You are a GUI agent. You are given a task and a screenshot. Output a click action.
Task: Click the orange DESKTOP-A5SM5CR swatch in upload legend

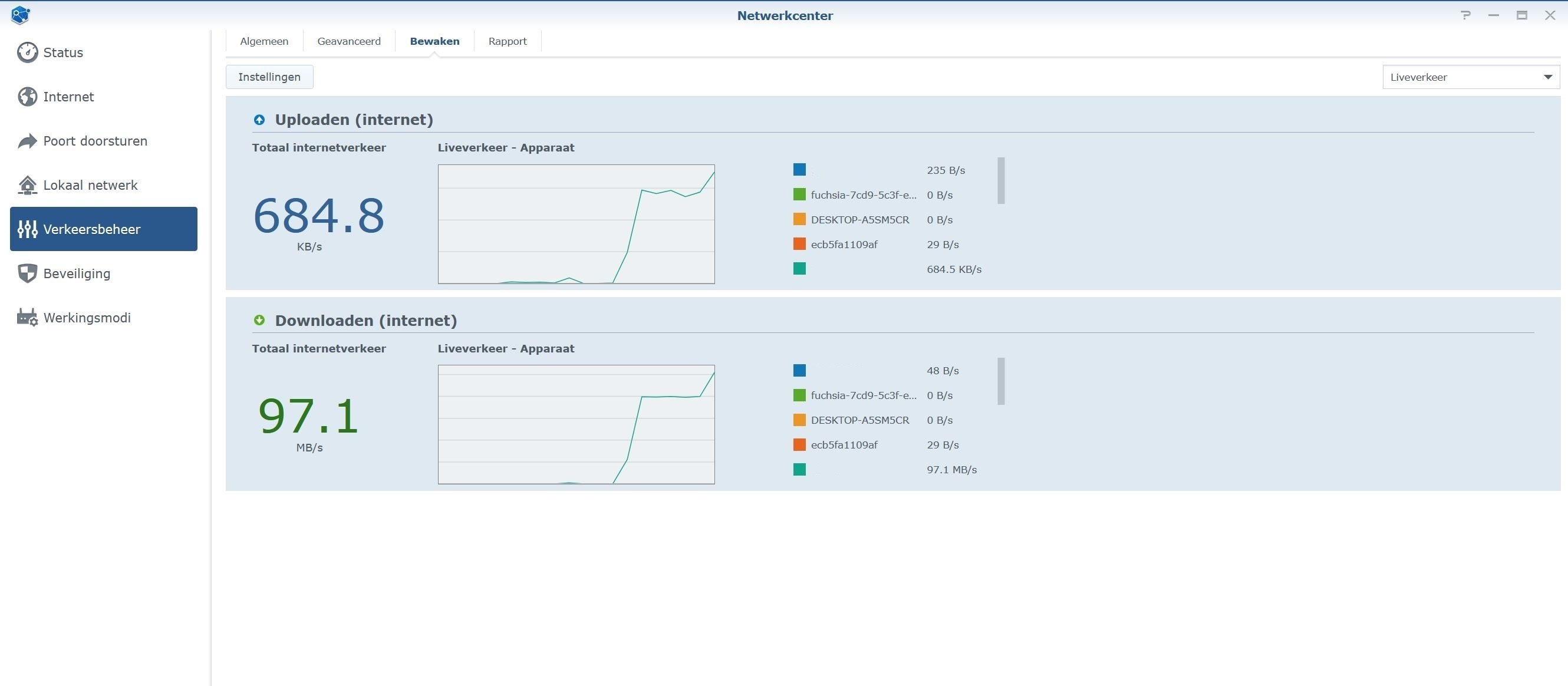tap(799, 219)
